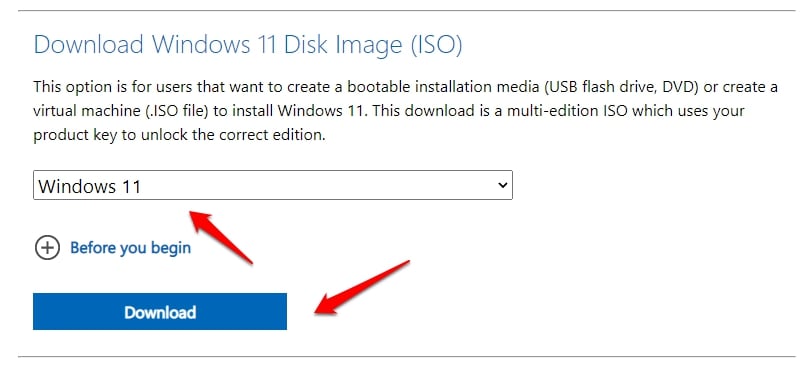Click the red arrow pointing at Download button
Screen dimensions: 810x371
pyautogui.click(x=362, y=287)
